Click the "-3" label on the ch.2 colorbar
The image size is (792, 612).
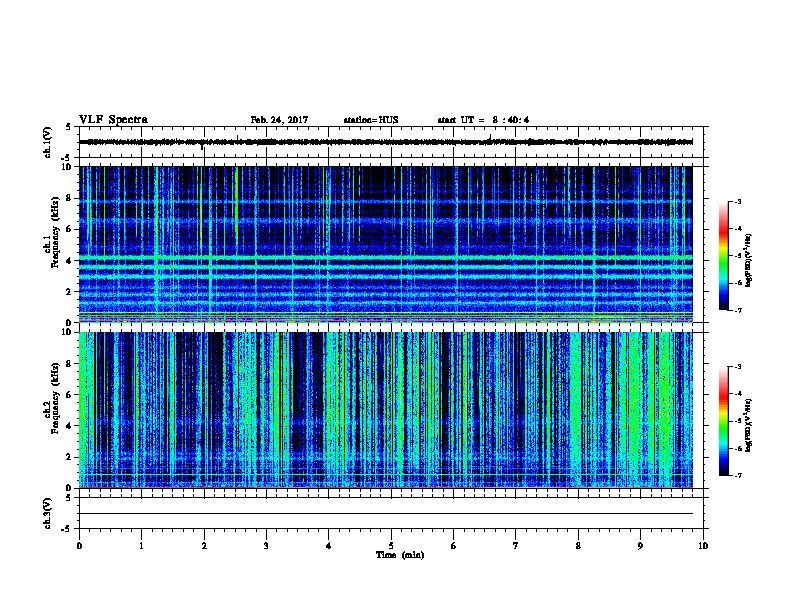[x=738, y=367]
